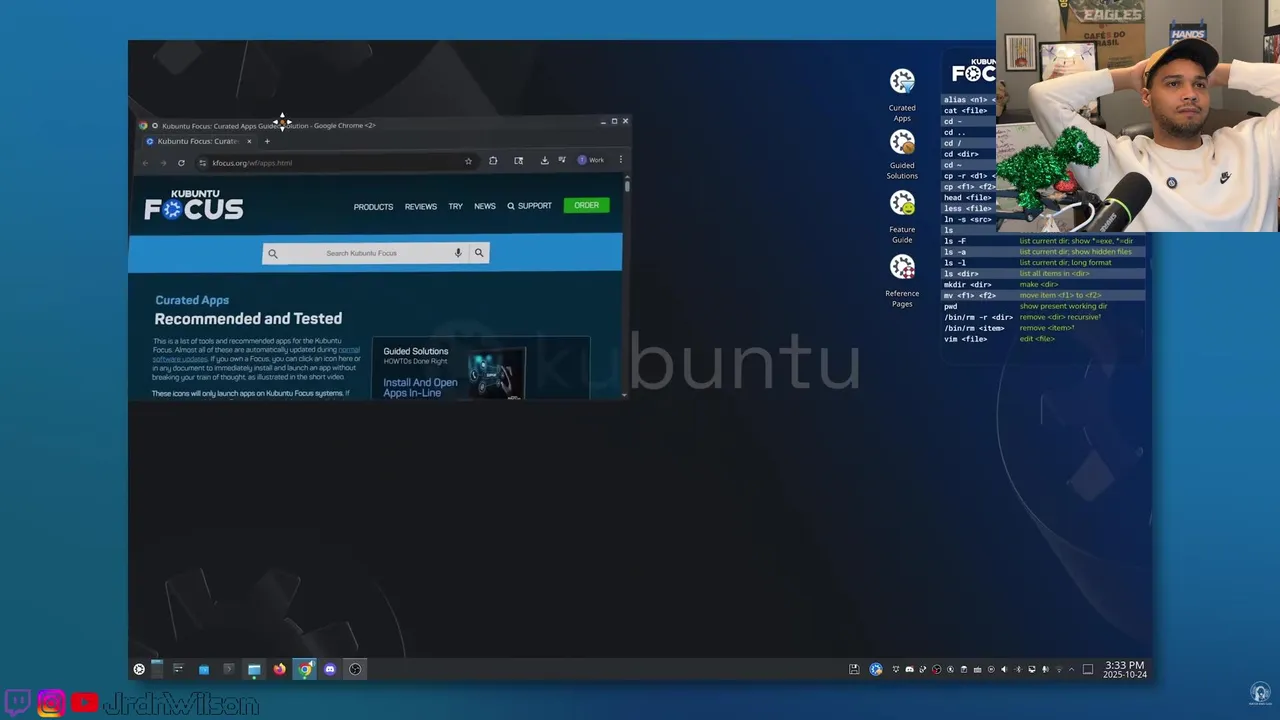The width and height of the screenshot is (1280, 720).
Task: Open the microphone tray icon
Action: click(1045, 669)
